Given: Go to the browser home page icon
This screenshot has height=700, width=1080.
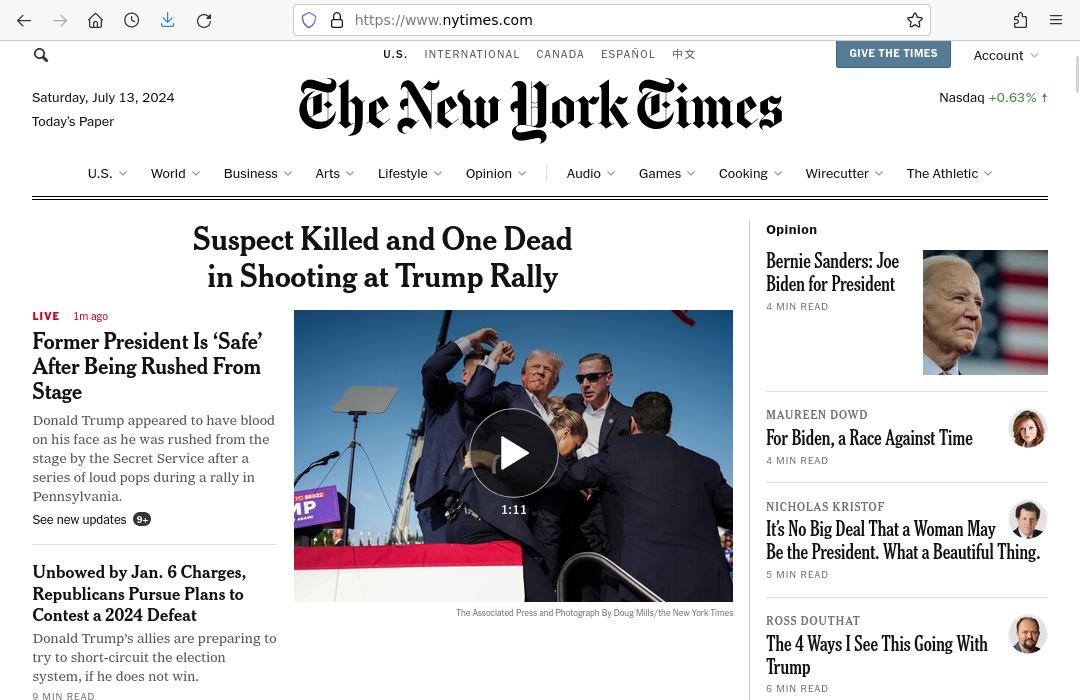Looking at the screenshot, I should (x=95, y=20).
